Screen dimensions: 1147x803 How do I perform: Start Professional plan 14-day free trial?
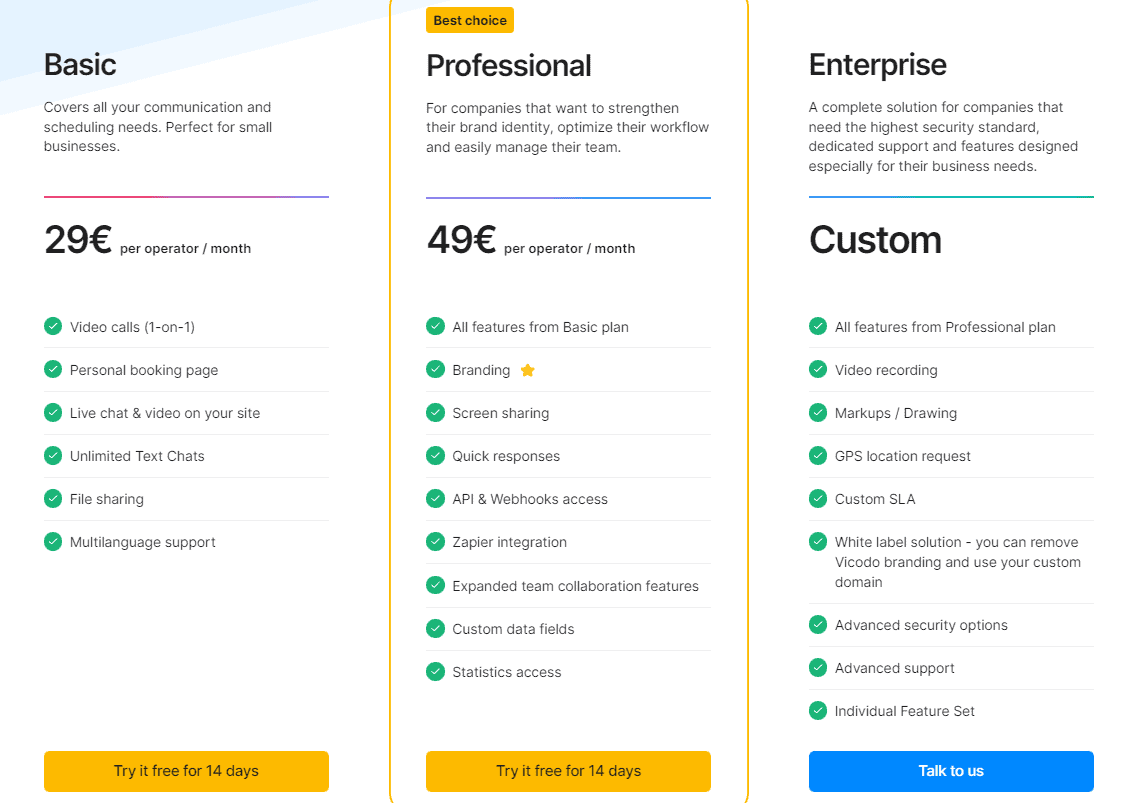pos(568,771)
